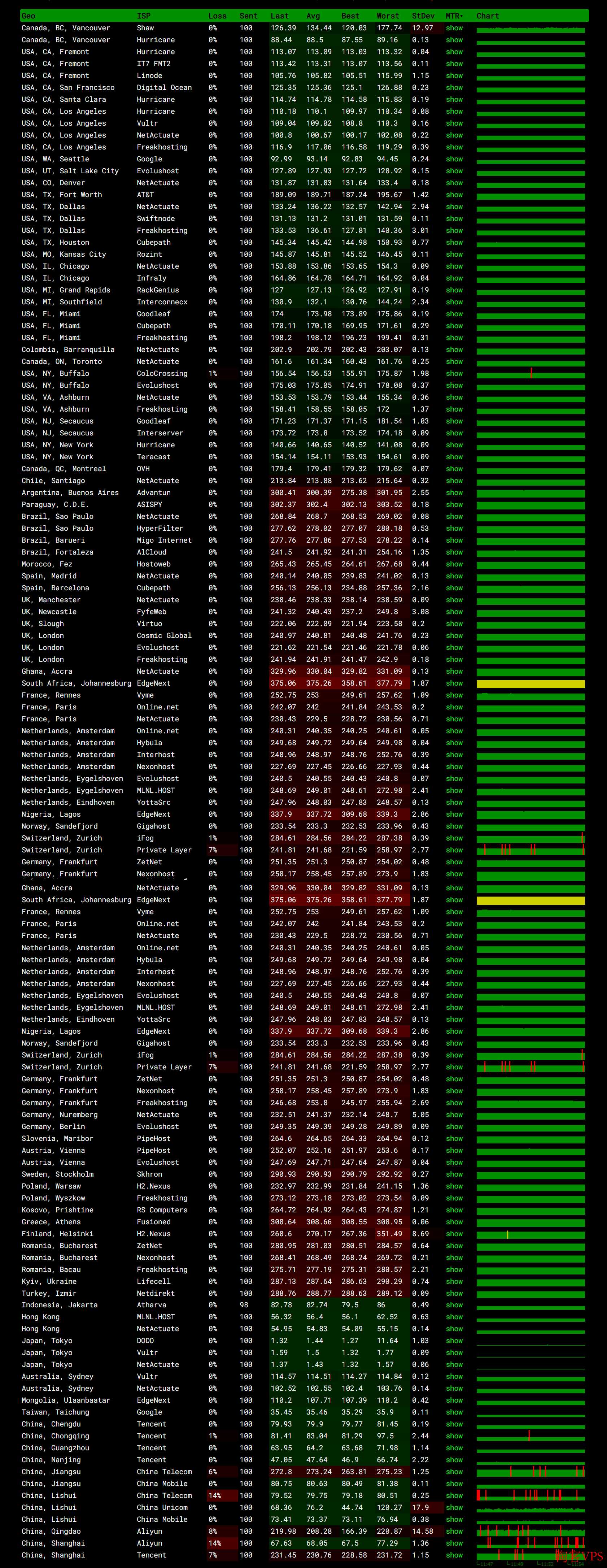Viewport: 607px width, 1568px height.
Task: Show MTR for Fremont Linode row
Action: click(x=454, y=75)
